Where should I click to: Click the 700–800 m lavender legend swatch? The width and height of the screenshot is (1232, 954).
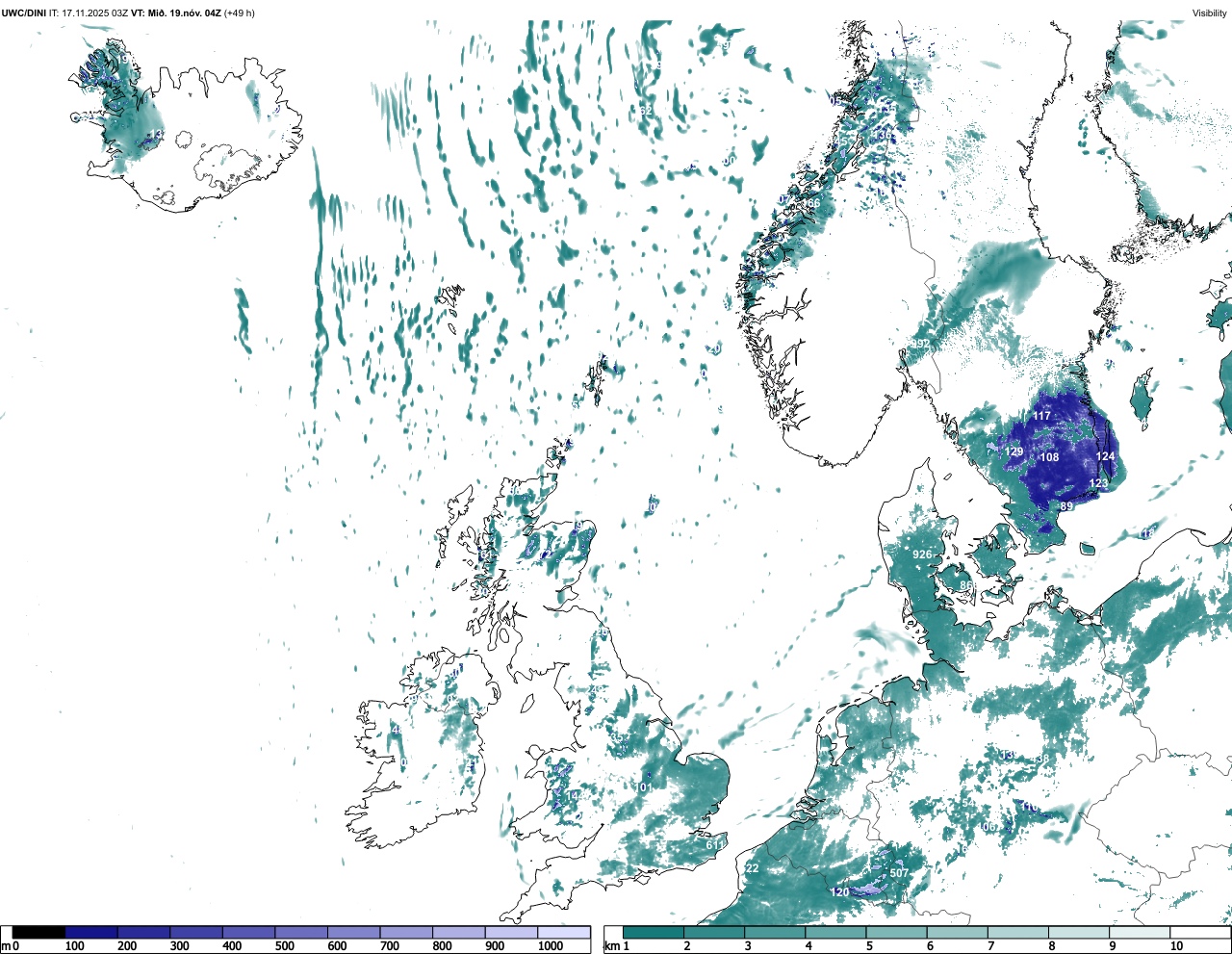click(x=406, y=933)
